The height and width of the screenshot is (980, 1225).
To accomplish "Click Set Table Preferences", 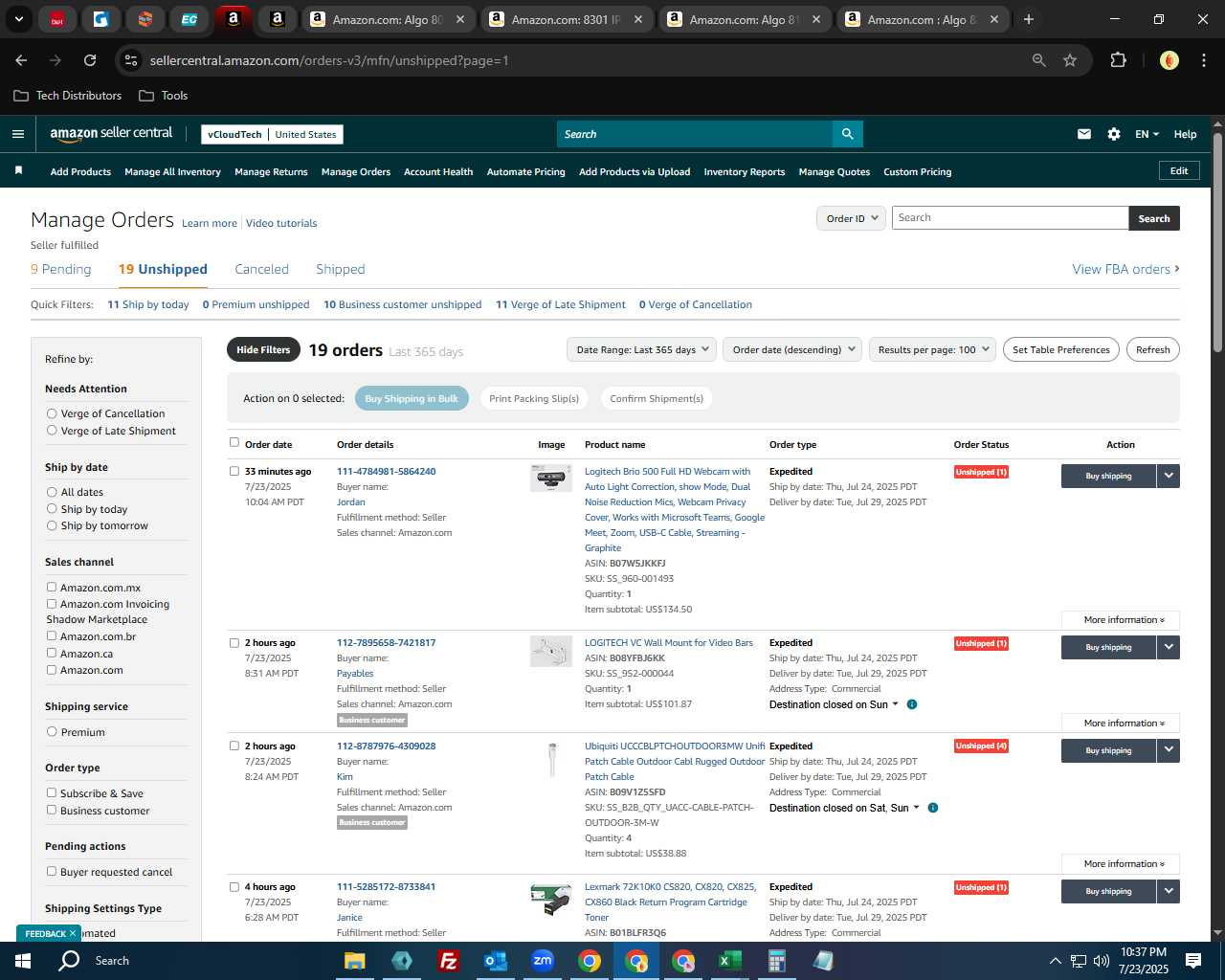I will click(1061, 349).
